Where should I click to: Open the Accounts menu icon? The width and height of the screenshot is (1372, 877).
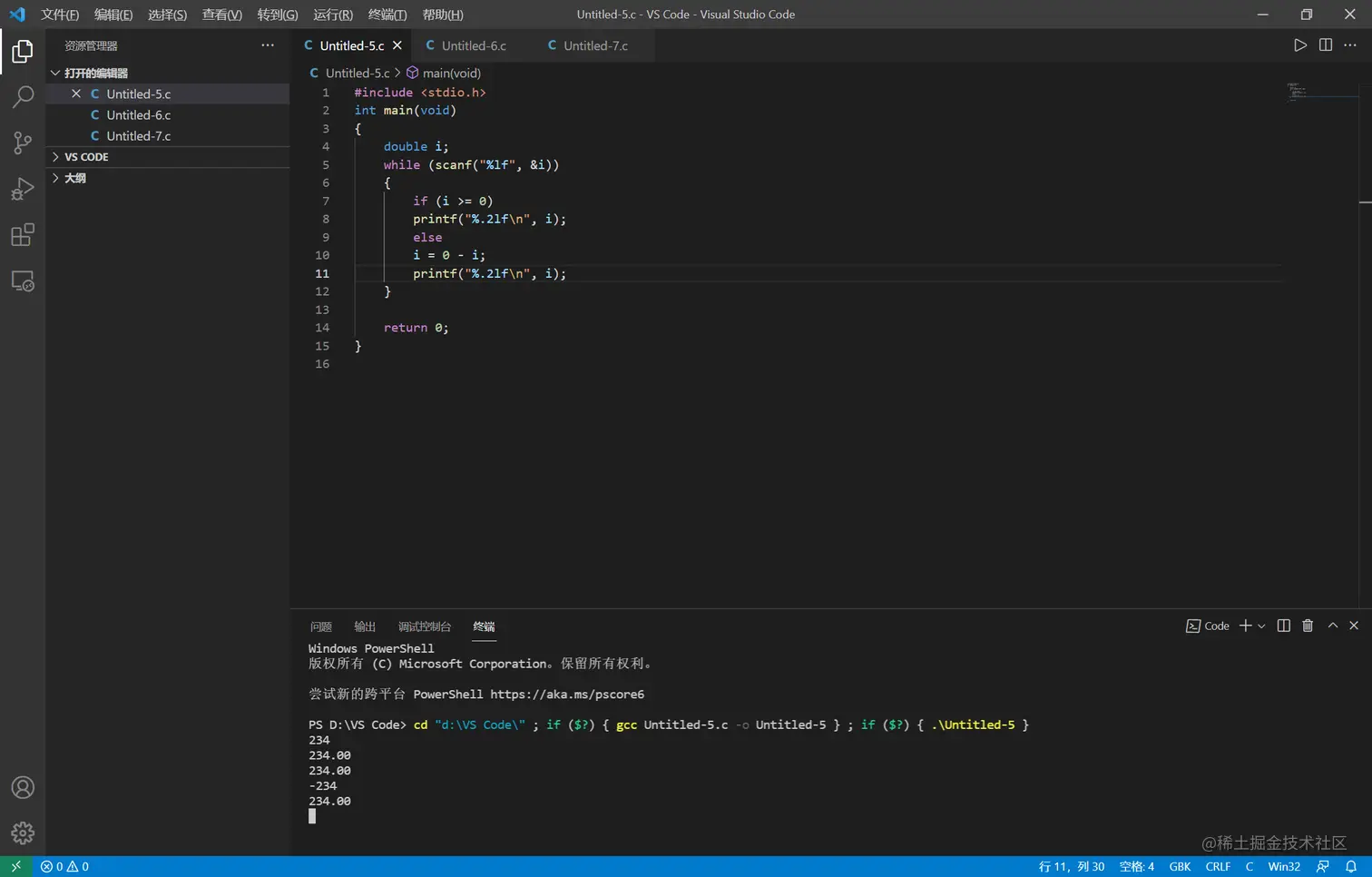click(23, 787)
